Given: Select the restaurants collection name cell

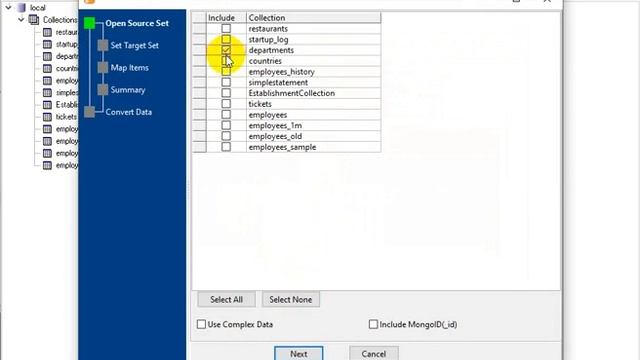Looking at the screenshot, I should 313,29.
